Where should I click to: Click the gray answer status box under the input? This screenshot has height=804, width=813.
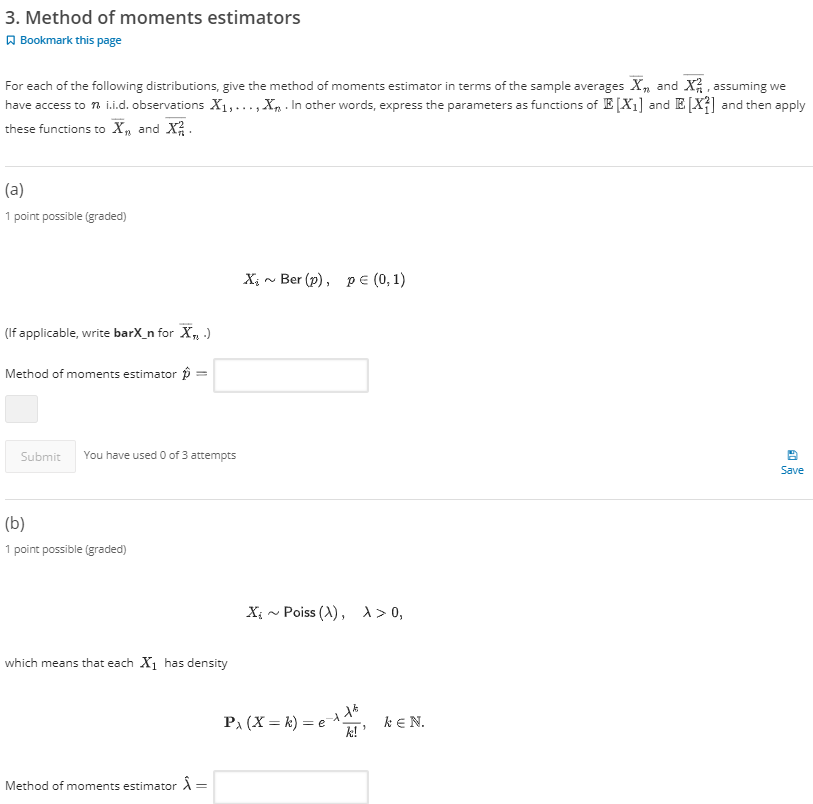tap(21, 409)
